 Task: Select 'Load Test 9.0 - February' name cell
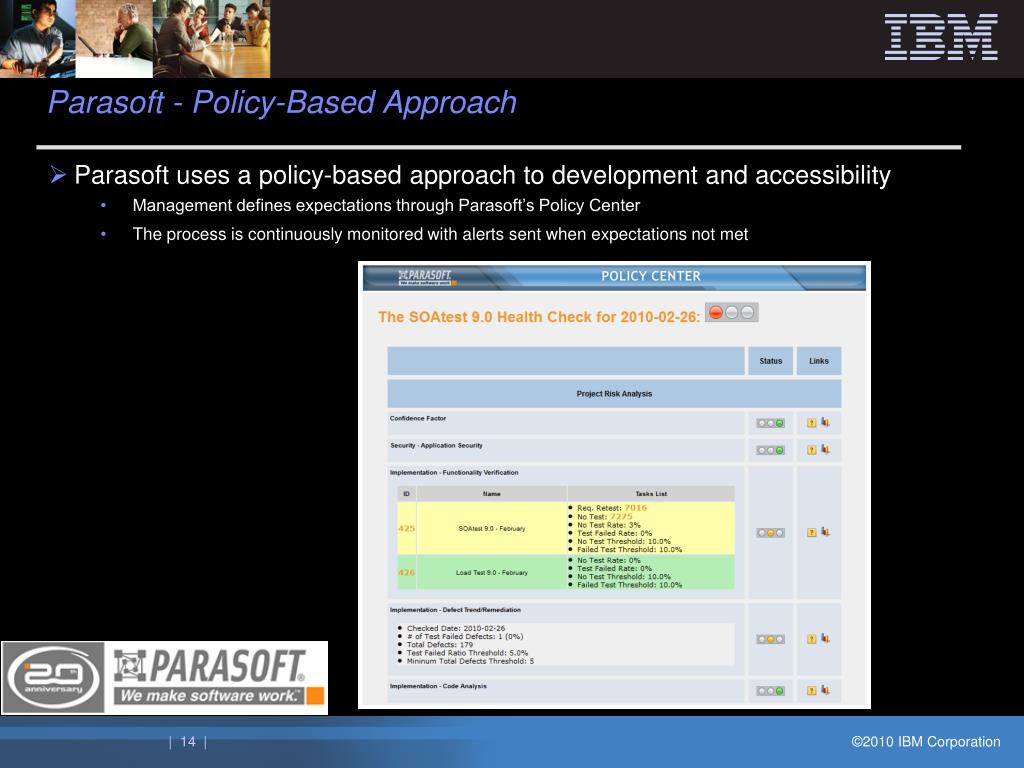pyautogui.click(x=492, y=573)
